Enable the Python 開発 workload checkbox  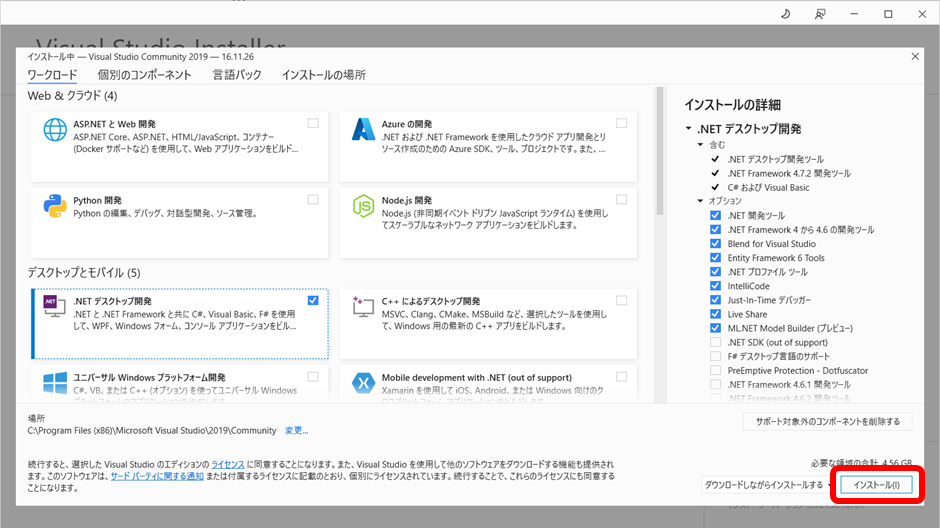(x=314, y=199)
